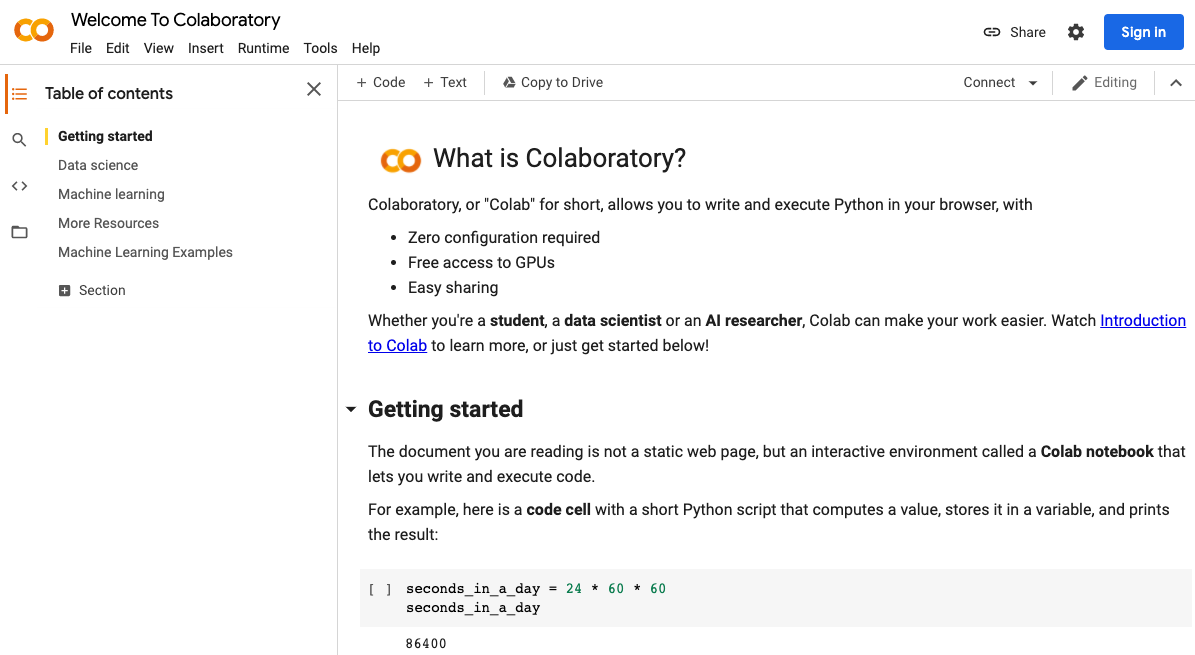Click the Easy sharing bullet
Image resolution: width=1195 pixels, height=655 pixels.
click(x=453, y=288)
